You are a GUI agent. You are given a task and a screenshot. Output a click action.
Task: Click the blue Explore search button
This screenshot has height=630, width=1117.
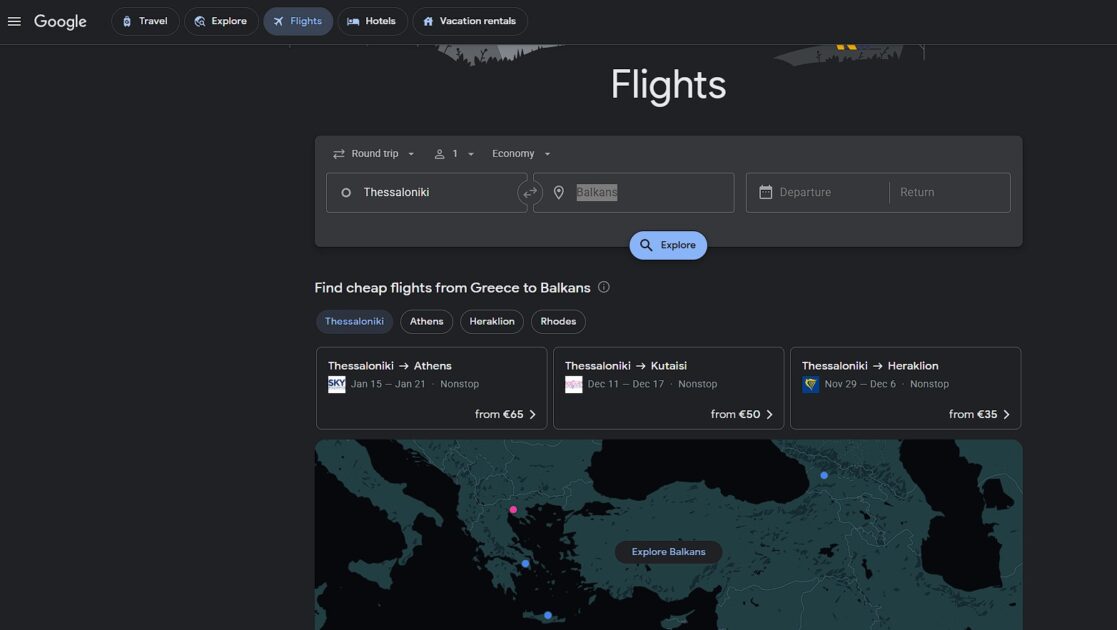click(x=668, y=245)
